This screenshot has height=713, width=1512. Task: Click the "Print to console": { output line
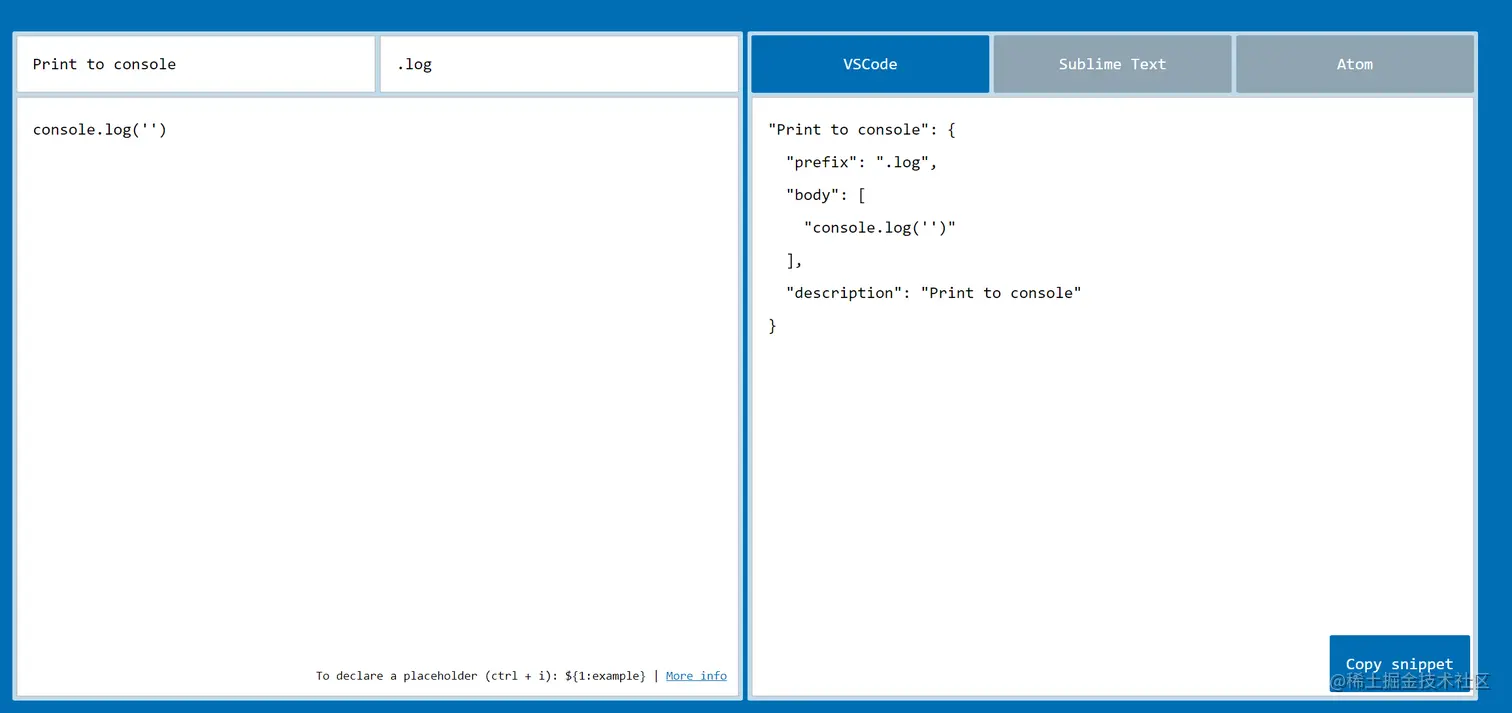tap(862, 129)
